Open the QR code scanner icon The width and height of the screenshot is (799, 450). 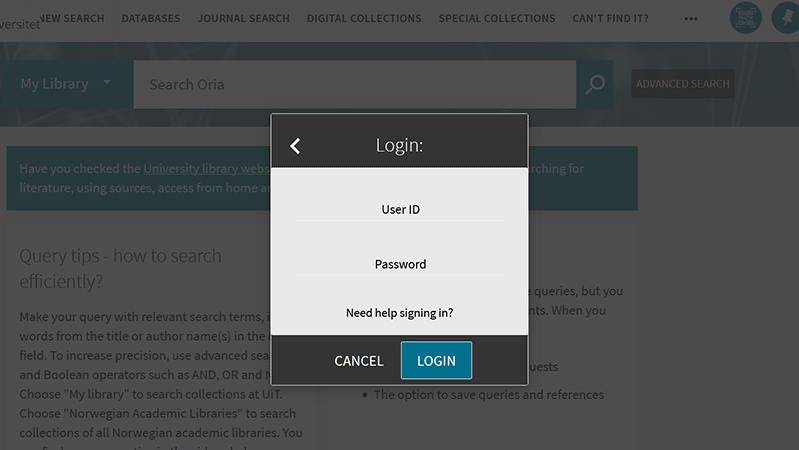(745, 18)
